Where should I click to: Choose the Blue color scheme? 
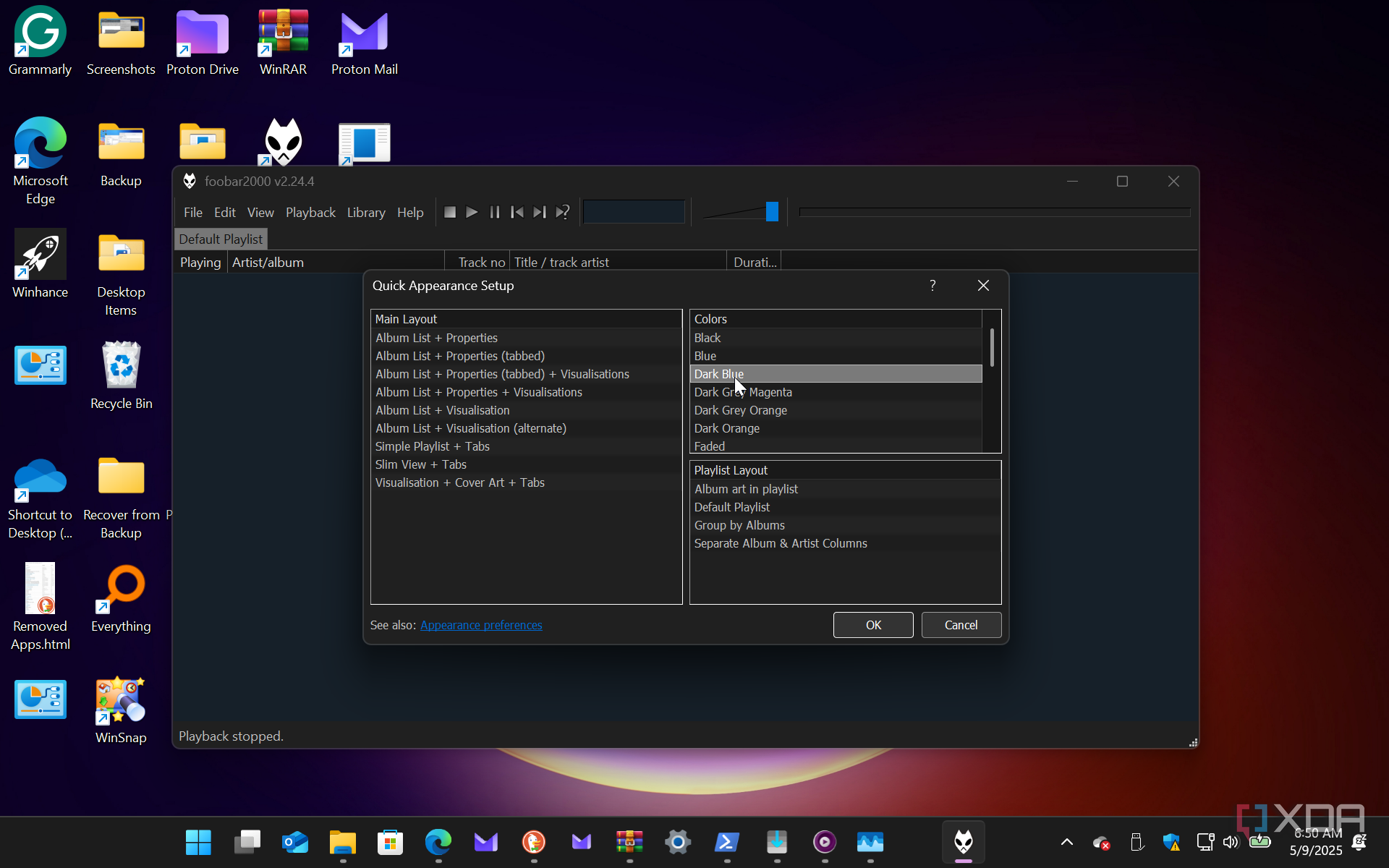(x=836, y=356)
